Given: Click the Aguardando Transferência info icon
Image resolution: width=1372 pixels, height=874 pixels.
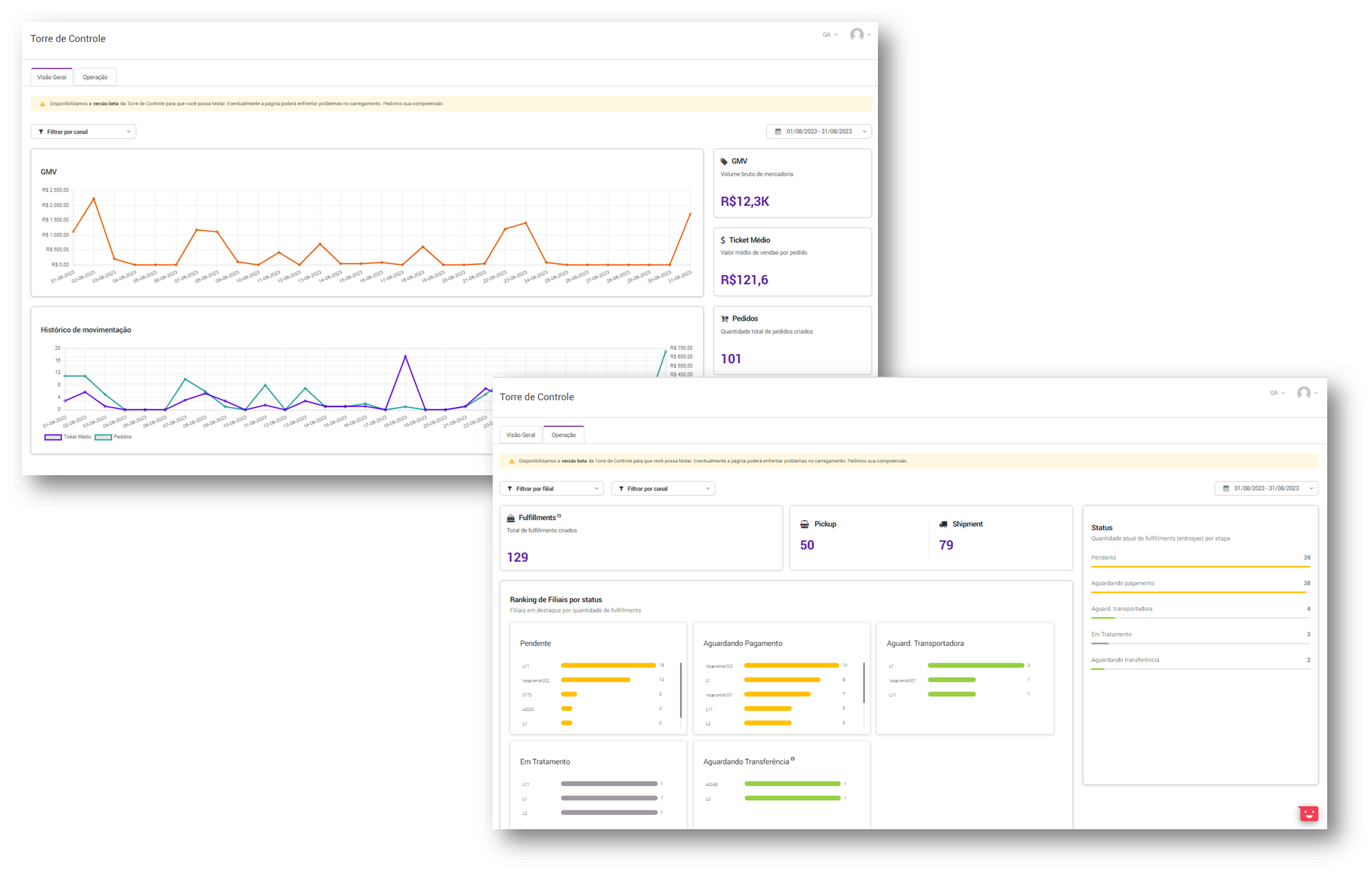Looking at the screenshot, I should (x=792, y=759).
